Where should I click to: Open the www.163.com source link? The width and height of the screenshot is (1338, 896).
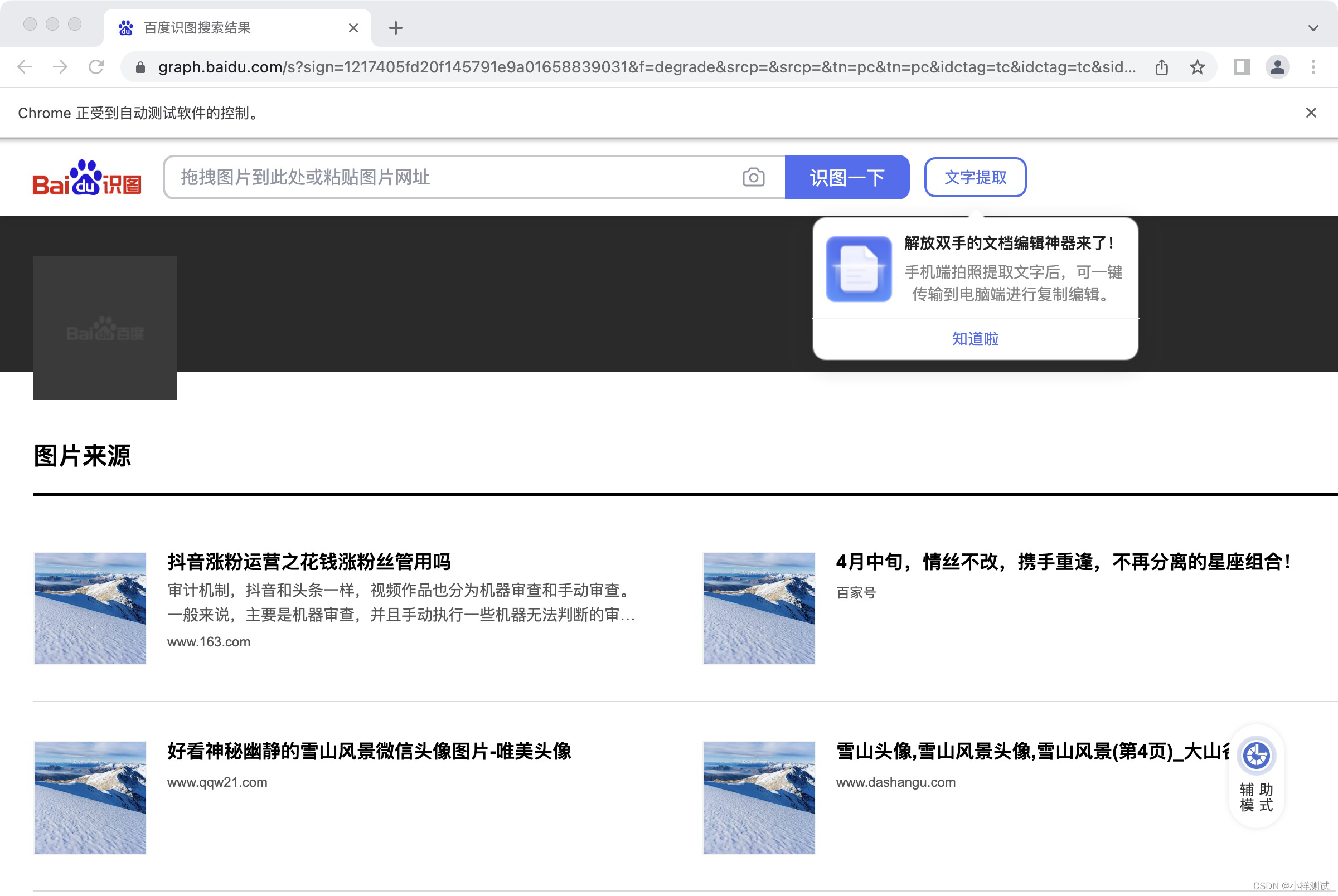[x=208, y=641]
